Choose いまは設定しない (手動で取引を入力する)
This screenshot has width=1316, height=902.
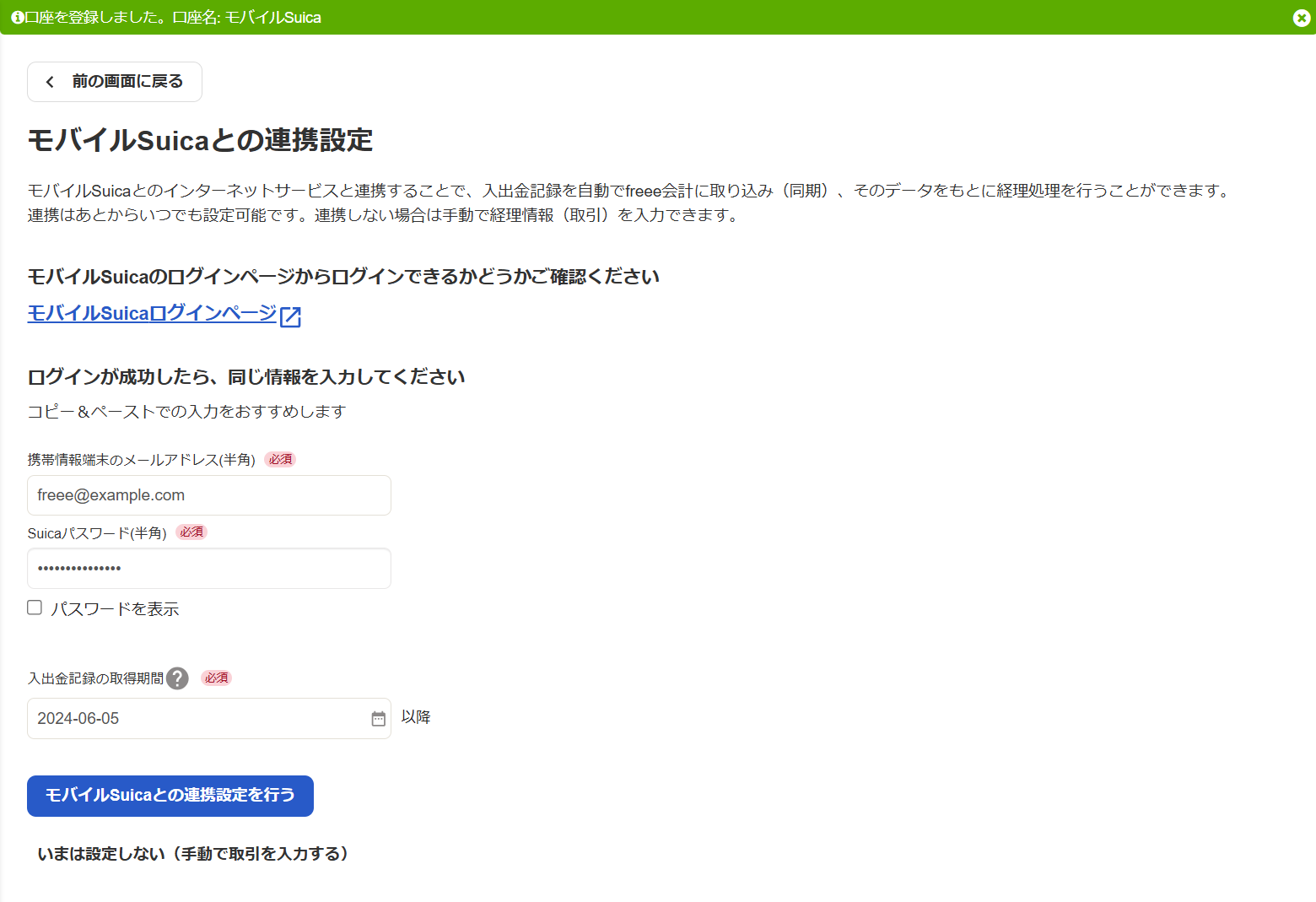click(x=193, y=854)
